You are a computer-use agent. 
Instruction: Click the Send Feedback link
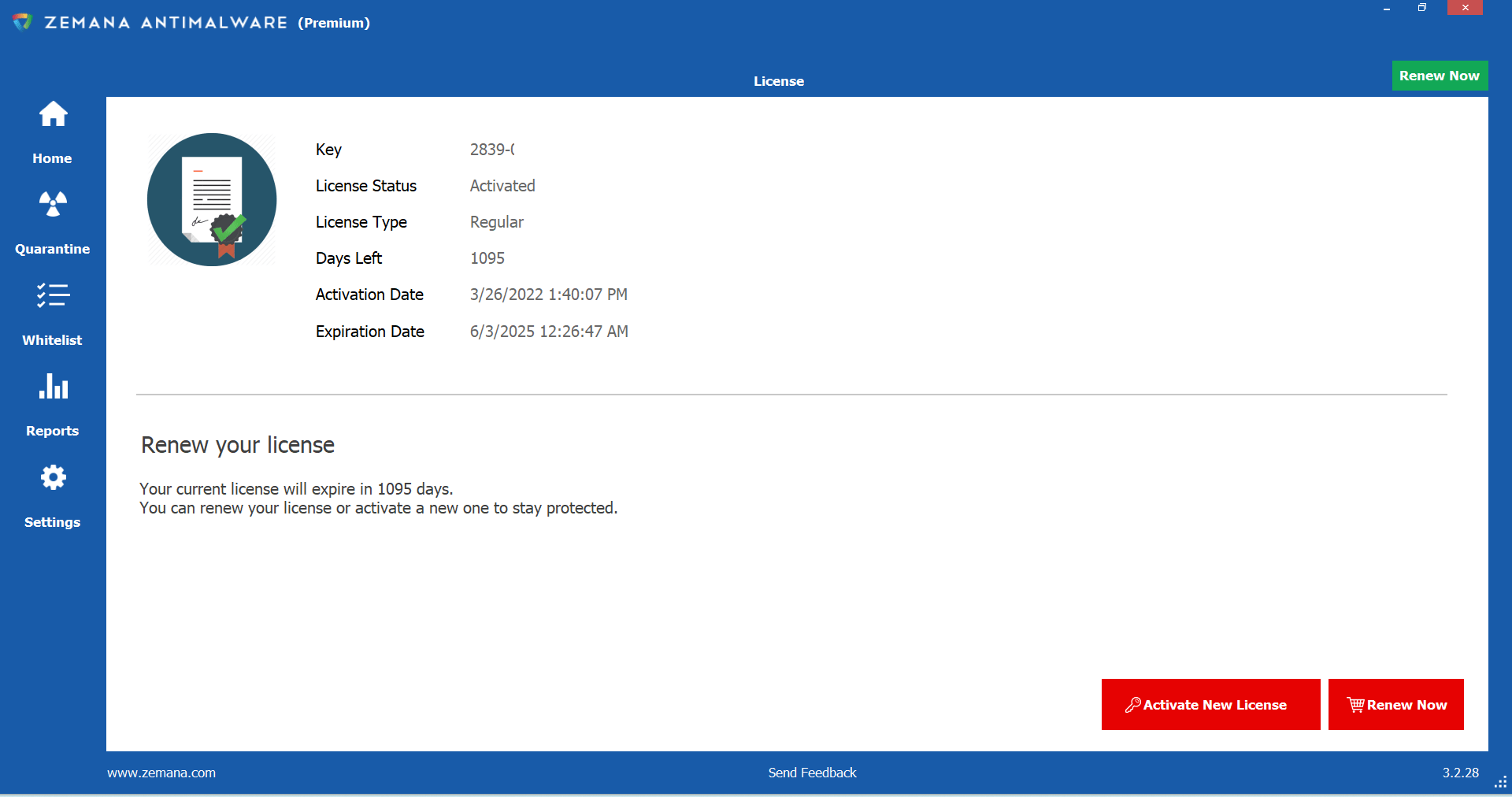pos(812,773)
